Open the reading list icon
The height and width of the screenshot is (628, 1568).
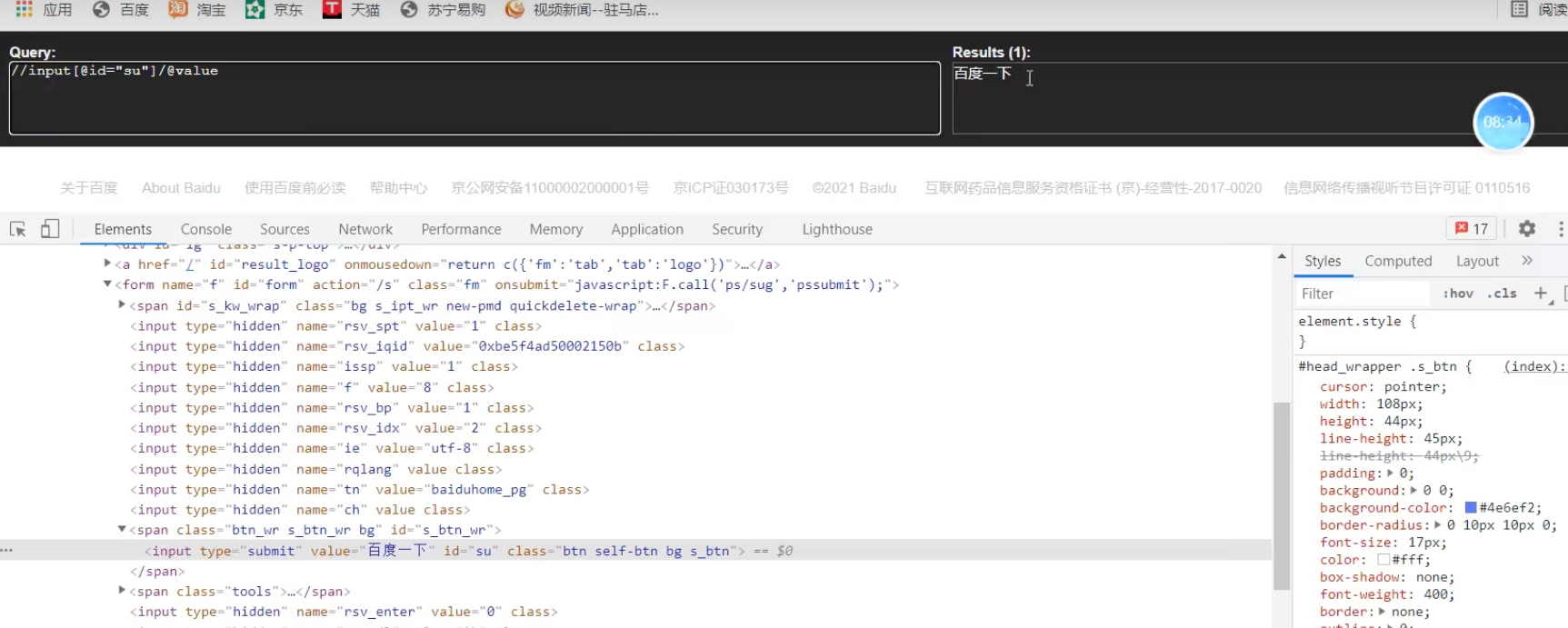[x=1519, y=9]
